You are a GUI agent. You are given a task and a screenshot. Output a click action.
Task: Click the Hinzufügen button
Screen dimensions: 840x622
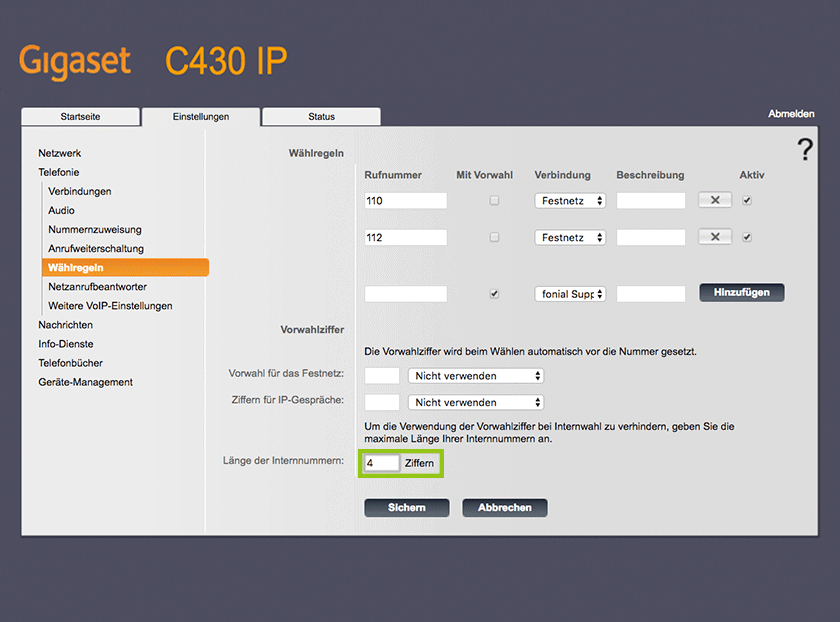pyautogui.click(x=741, y=293)
